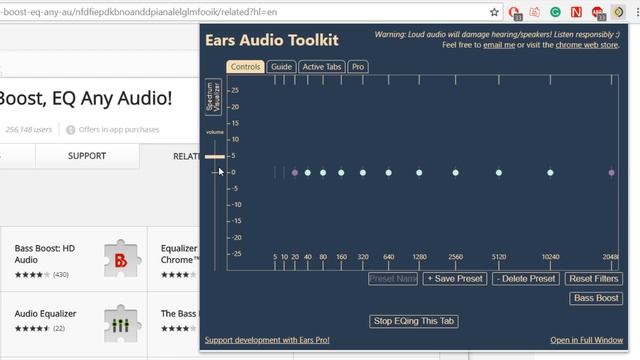
Task: Select the 2560 Hz filter dot
Action: click(456, 173)
